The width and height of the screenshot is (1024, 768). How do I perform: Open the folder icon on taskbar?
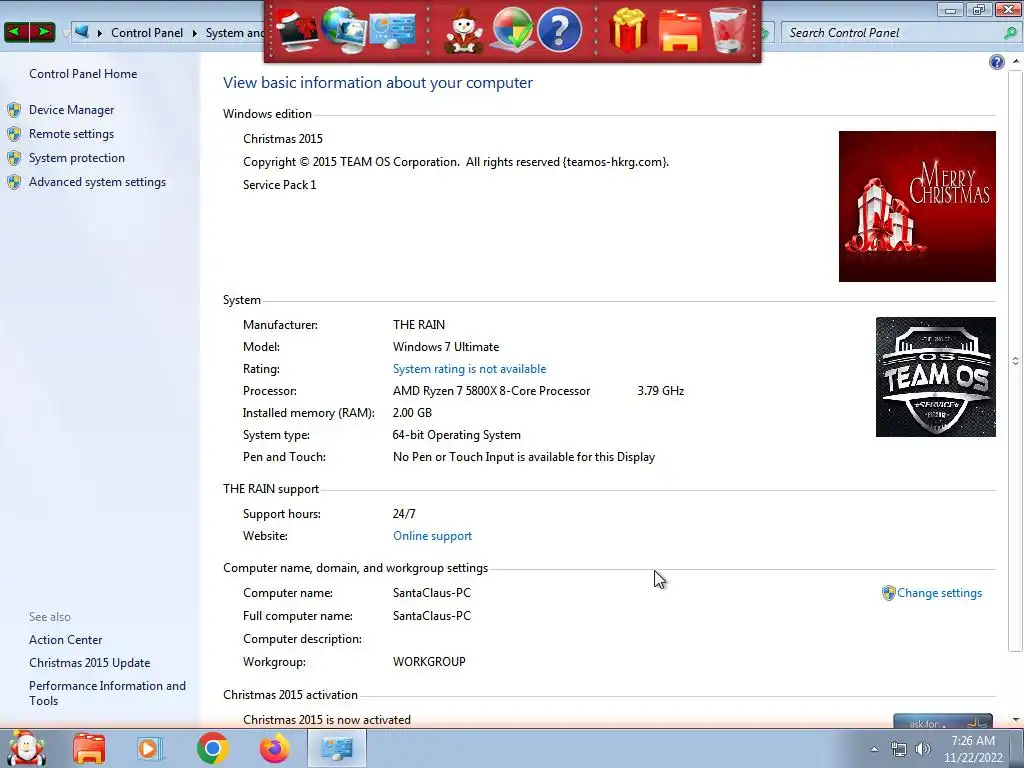click(89, 748)
